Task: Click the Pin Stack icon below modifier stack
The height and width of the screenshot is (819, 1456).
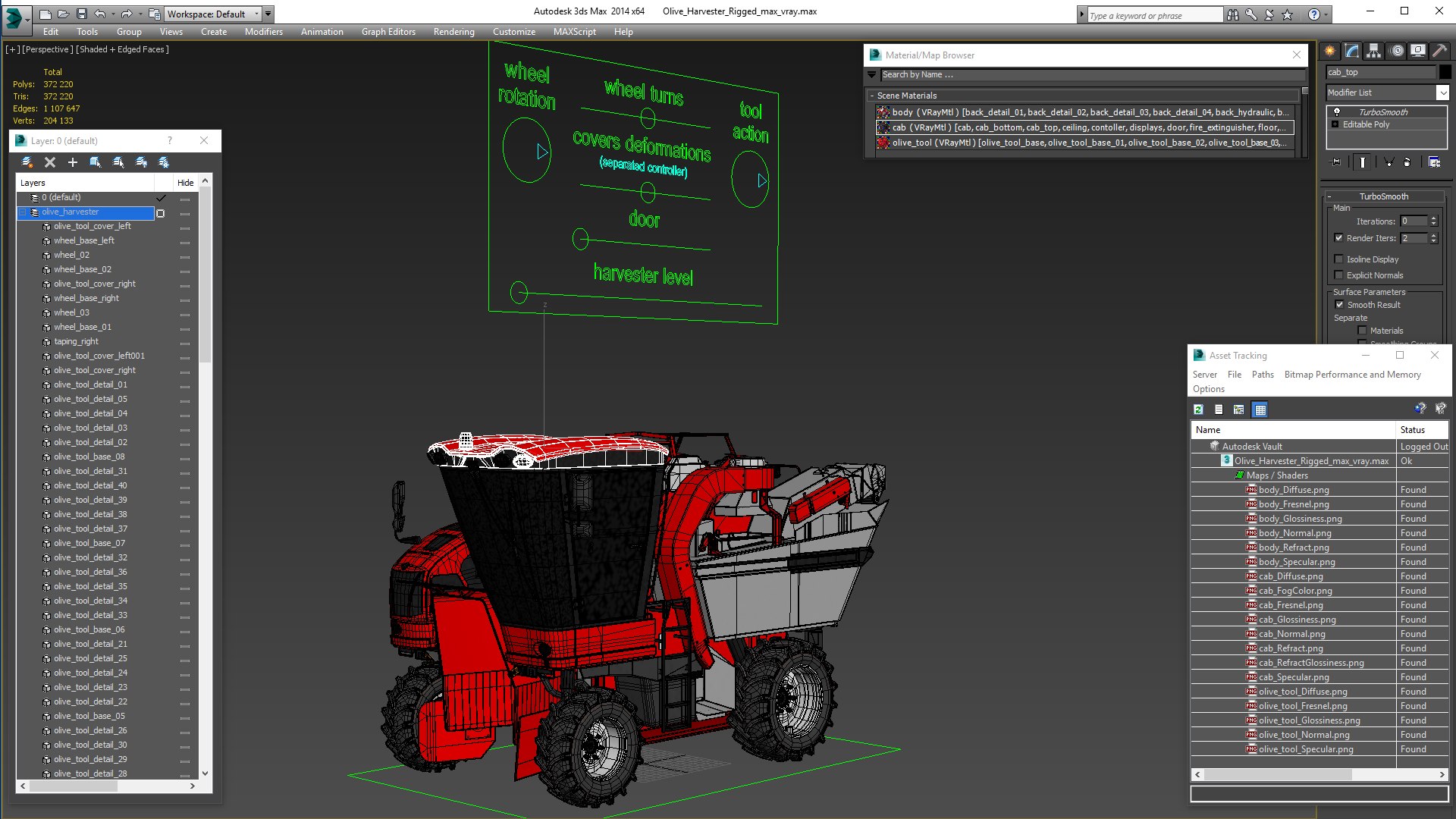Action: 1336,162
